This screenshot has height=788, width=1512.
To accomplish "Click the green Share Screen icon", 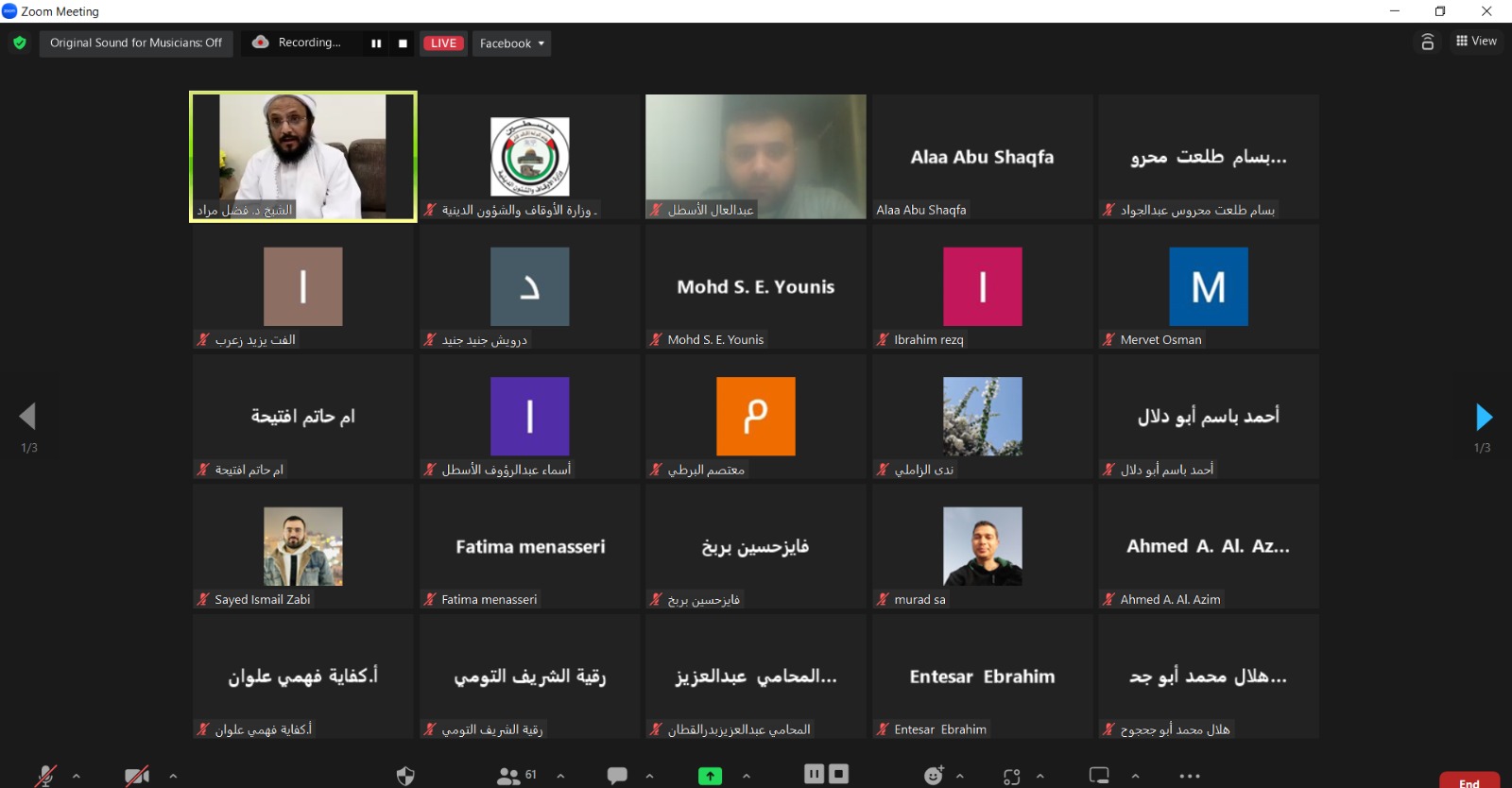I will point(710,776).
